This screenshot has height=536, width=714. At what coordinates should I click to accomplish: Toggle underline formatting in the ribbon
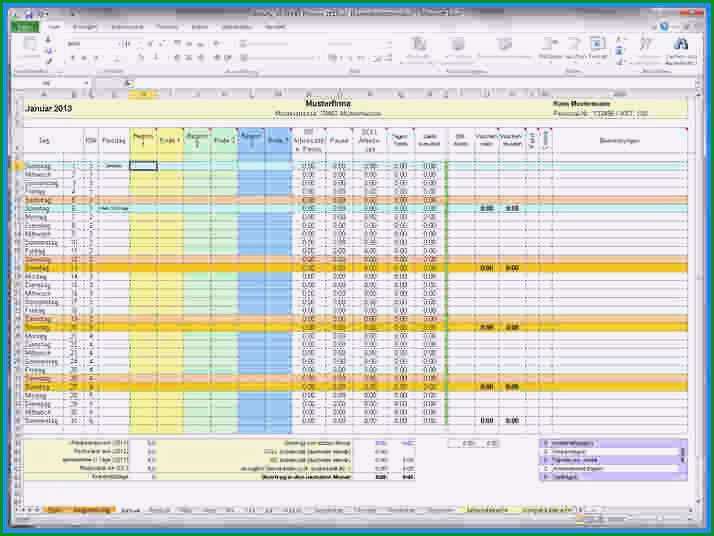click(x=95, y=58)
